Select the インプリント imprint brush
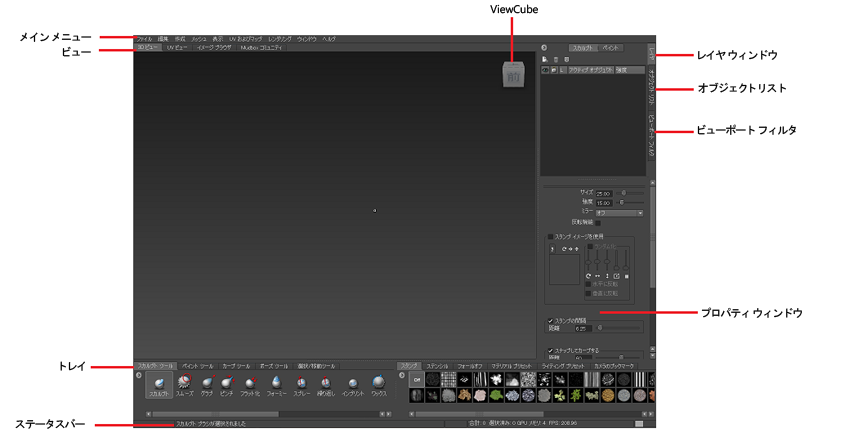 click(353, 385)
